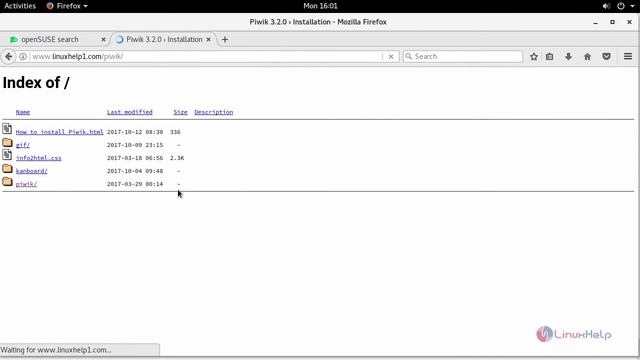Open the Activities overview
The image size is (640, 360).
20,6
